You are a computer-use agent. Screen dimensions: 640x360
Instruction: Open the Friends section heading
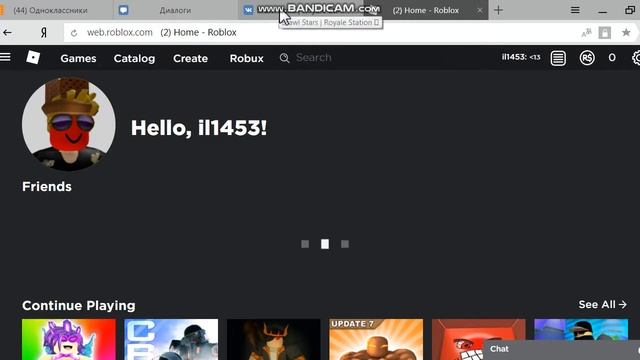47,187
